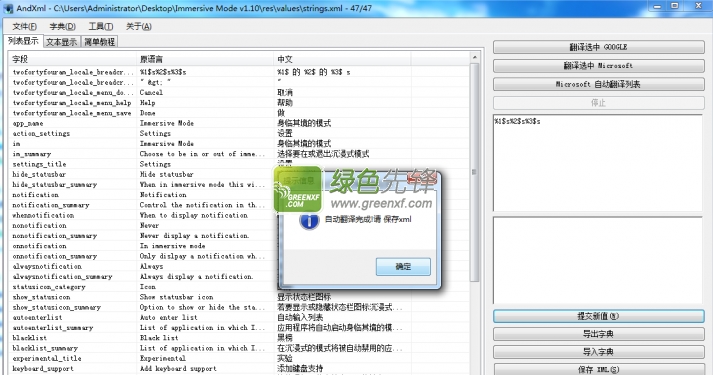
Task: Select the statusicon_category row
Action: pyautogui.click(x=239, y=287)
